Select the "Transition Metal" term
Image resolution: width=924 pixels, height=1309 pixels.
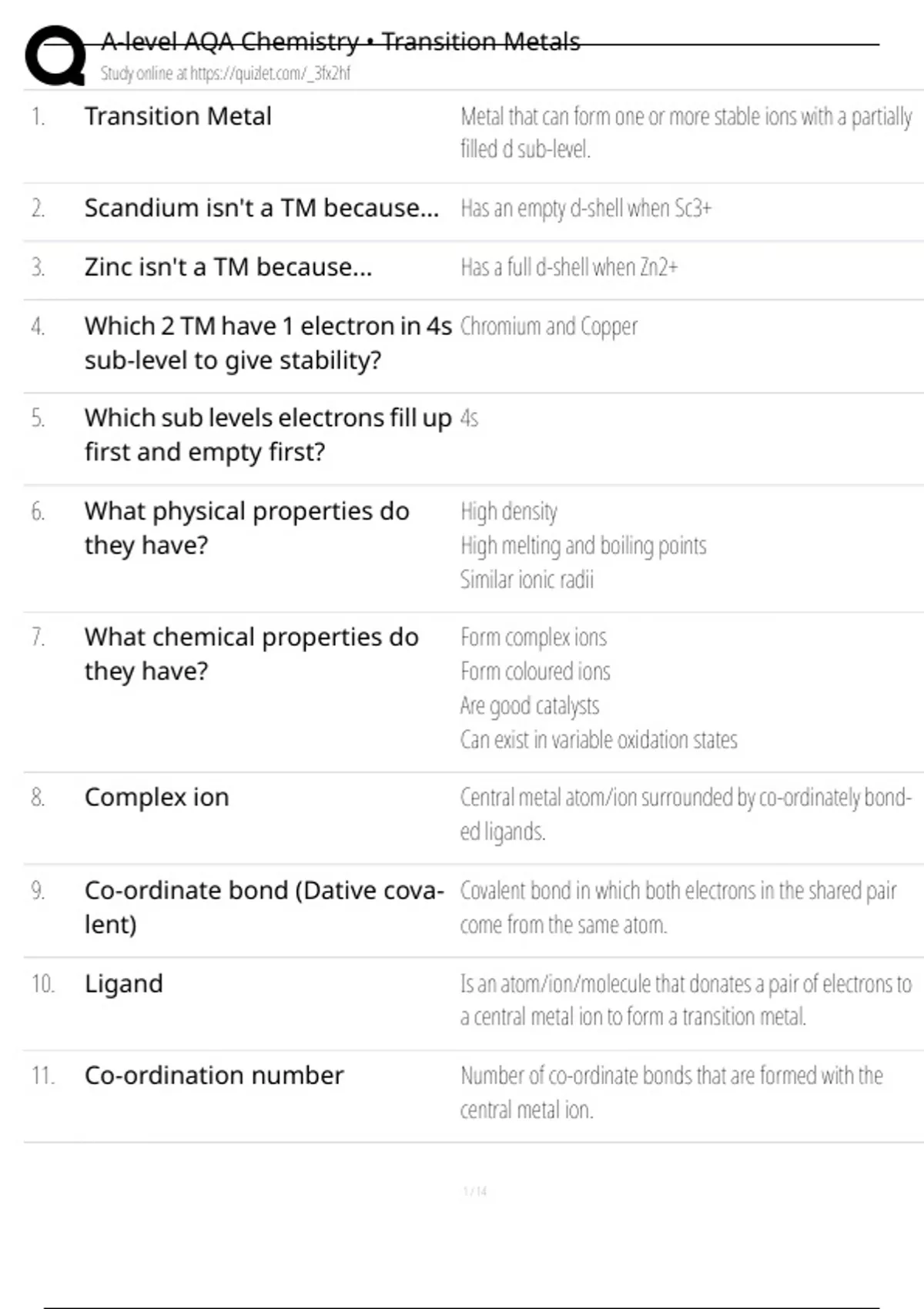click(178, 116)
